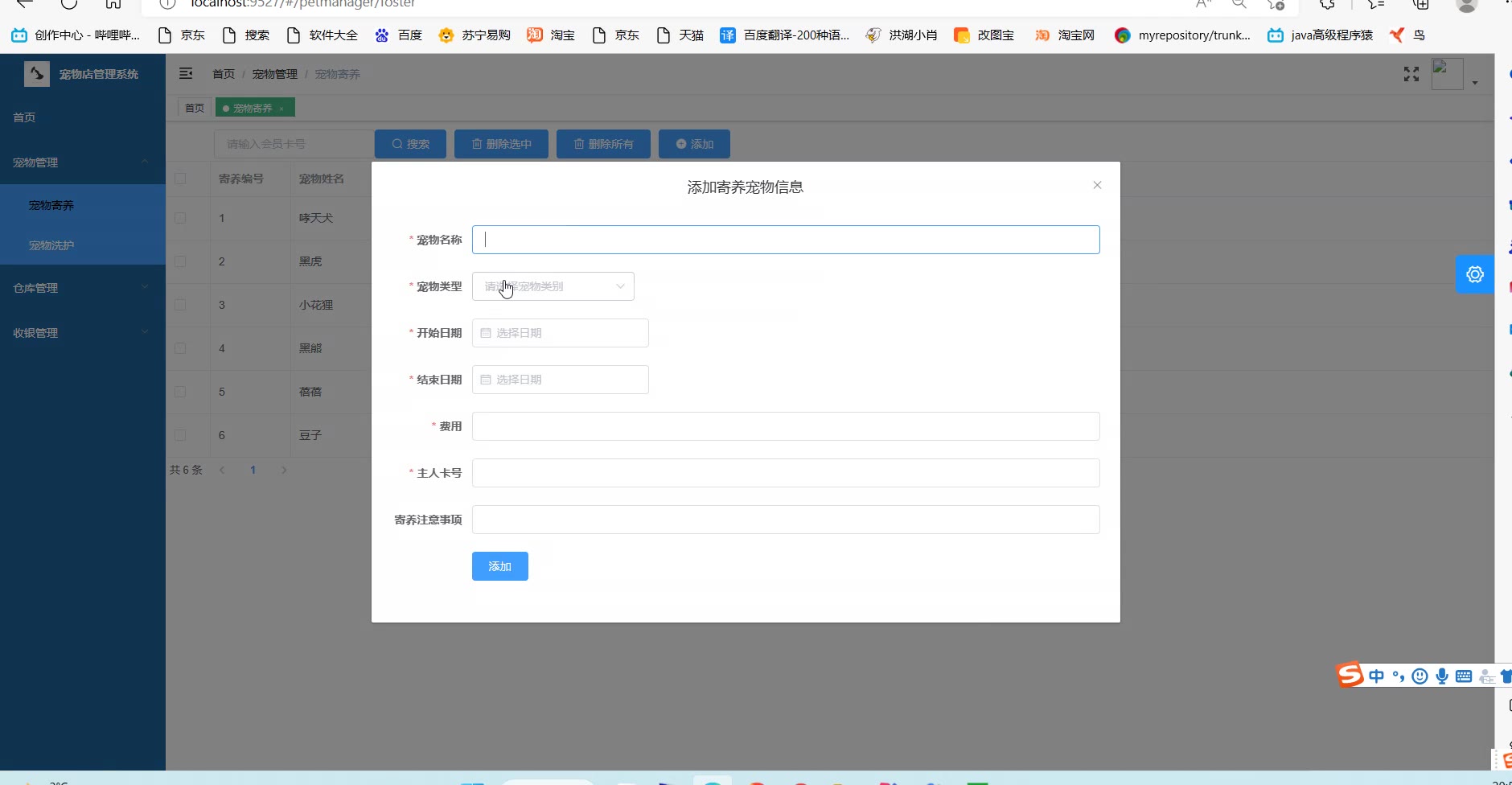Open the blue settings gear panel
This screenshot has width=1512, height=785.
pyautogui.click(x=1475, y=274)
